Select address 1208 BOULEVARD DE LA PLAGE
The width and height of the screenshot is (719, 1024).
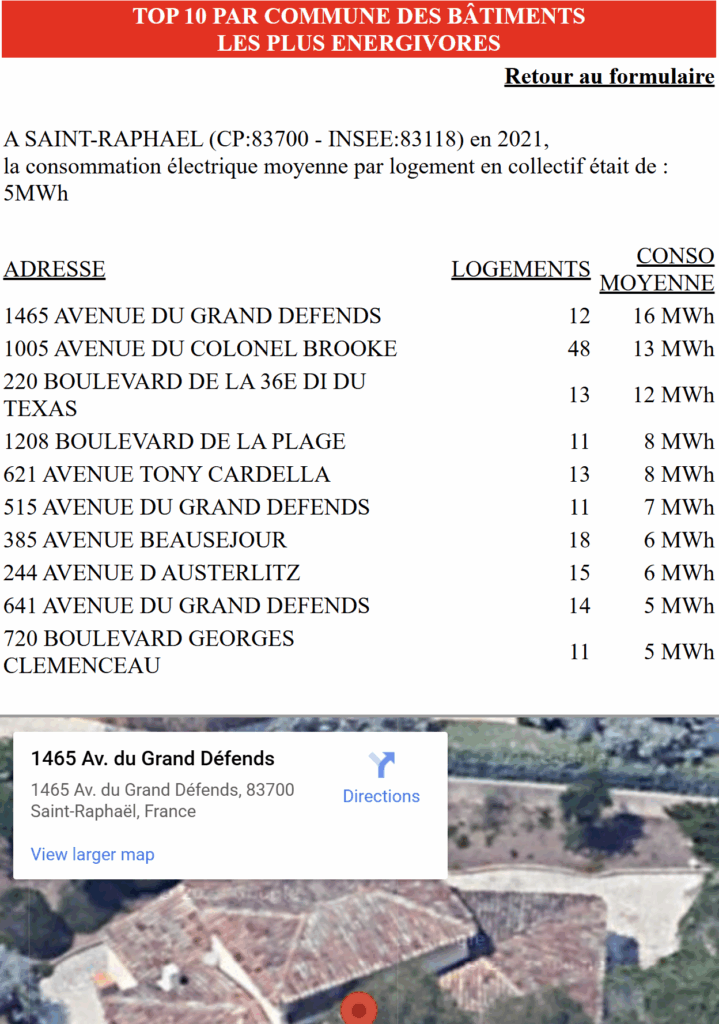174,441
